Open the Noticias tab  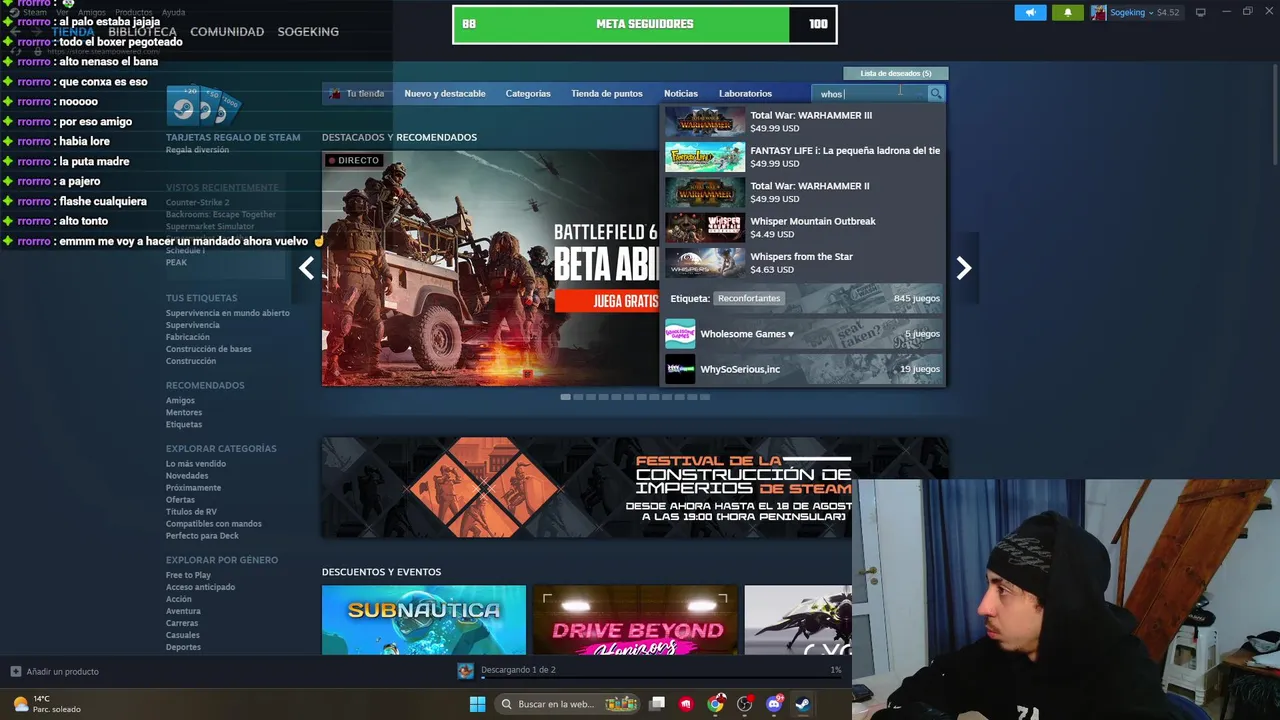tap(681, 93)
